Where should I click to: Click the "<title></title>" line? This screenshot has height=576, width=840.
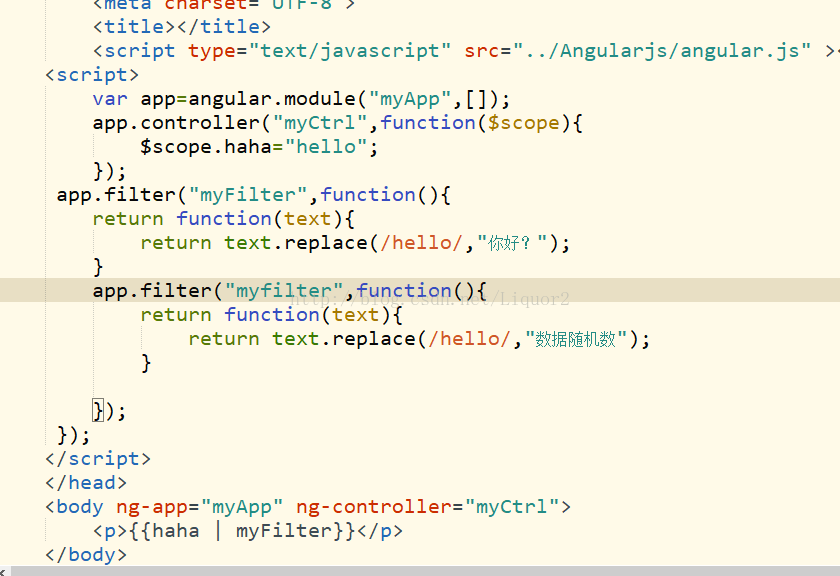pyautogui.click(x=182, y=27)
